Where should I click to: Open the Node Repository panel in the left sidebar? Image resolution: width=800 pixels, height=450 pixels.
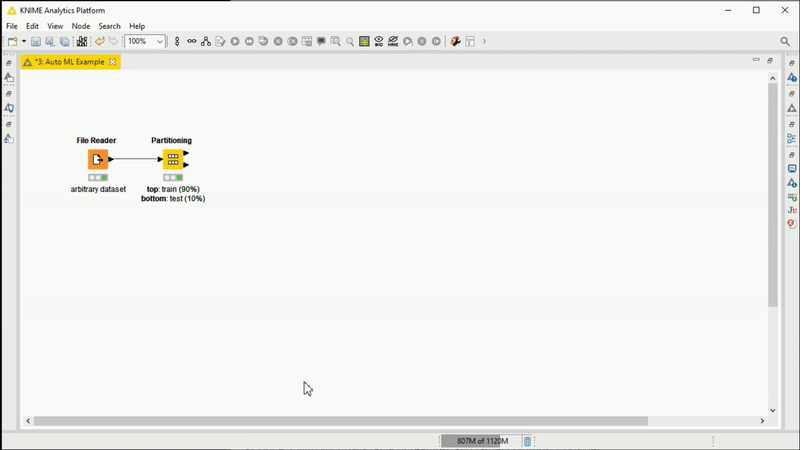click(x=9, y=139)
